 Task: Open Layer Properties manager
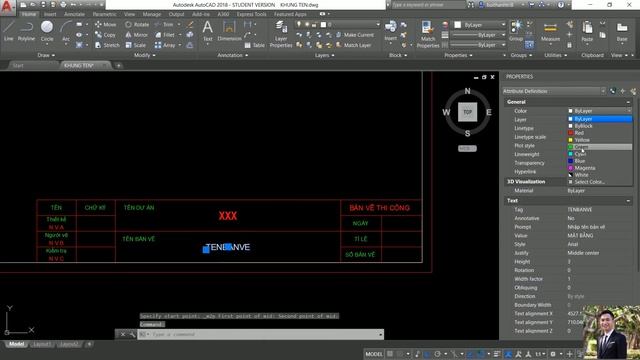pos(281,34)
